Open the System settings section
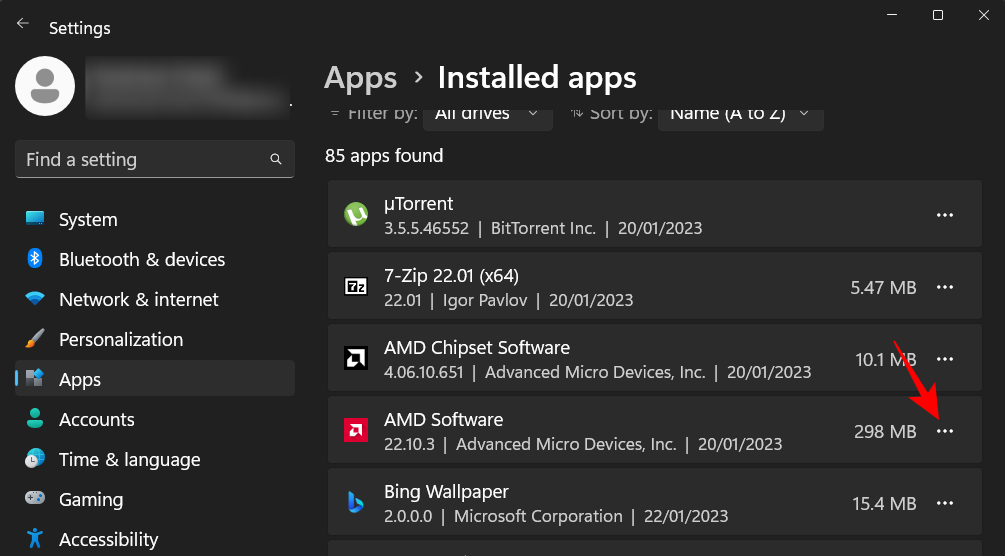Screen dimensions: 1005x556 (x=88, y=220)
